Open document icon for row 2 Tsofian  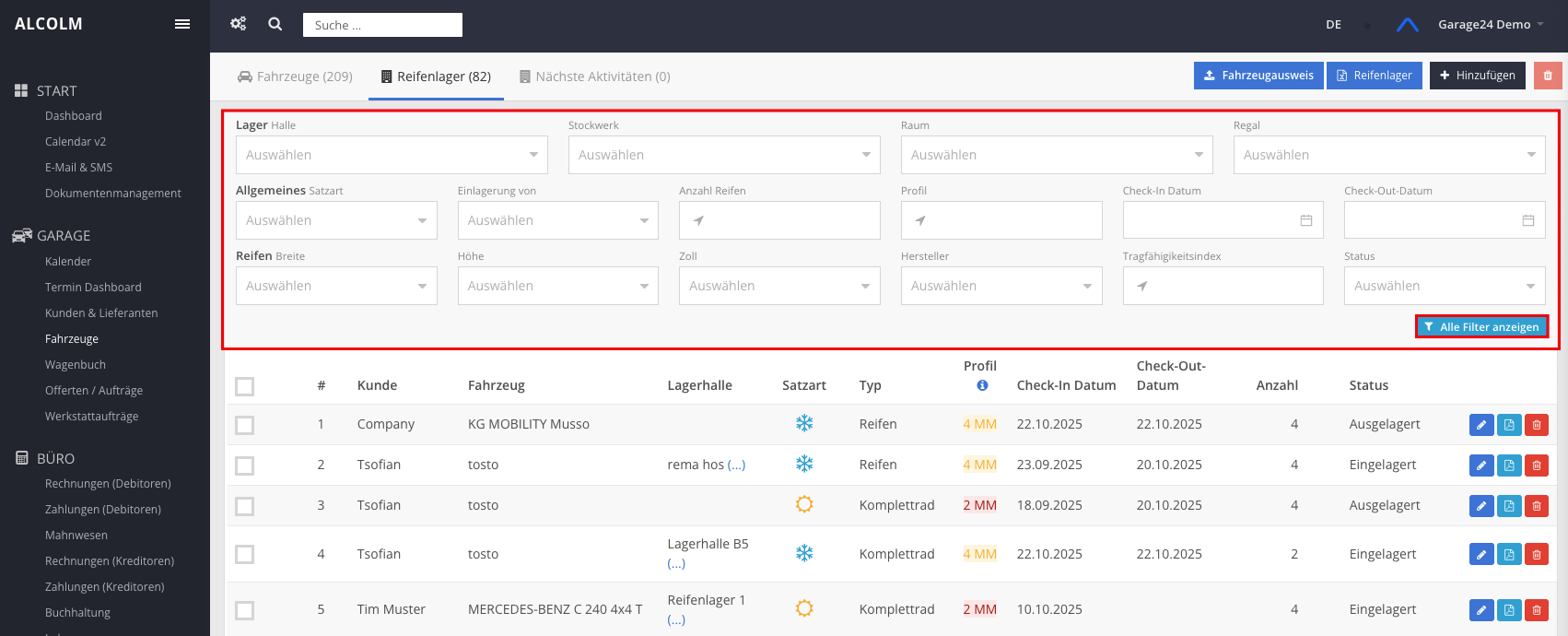1508,465
